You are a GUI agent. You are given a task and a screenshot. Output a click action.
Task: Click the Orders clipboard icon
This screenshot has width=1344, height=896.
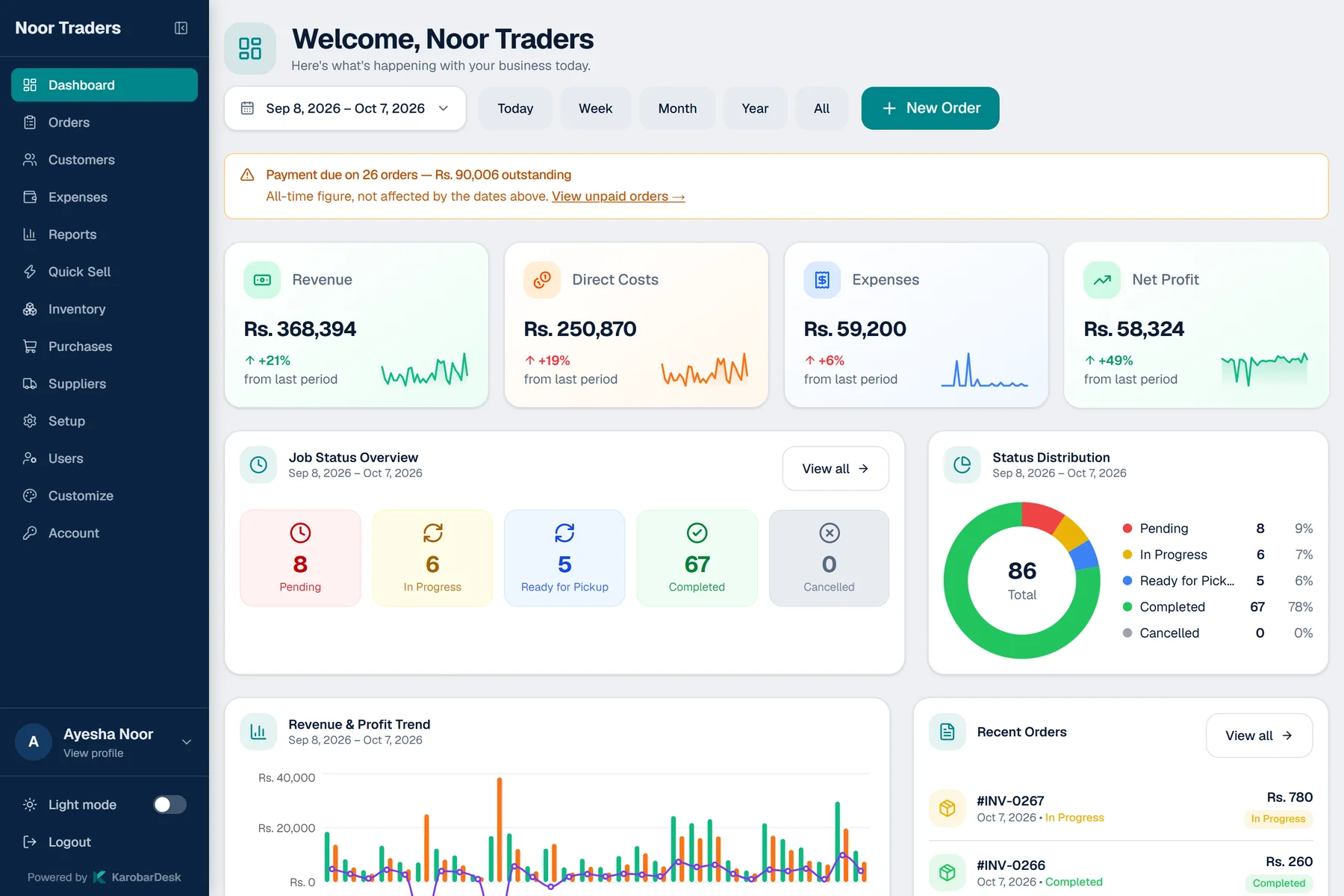(30, 122)
